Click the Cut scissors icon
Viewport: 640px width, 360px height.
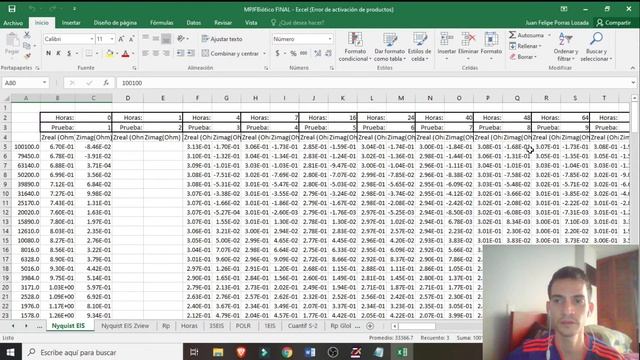coord(27,35)
